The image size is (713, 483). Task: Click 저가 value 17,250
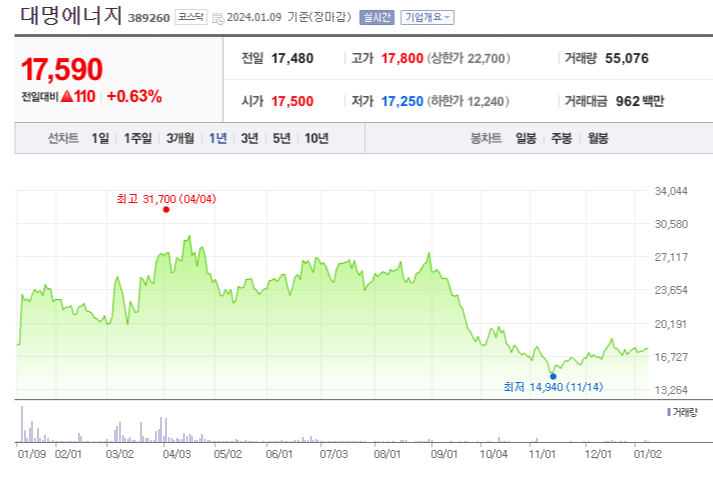402,101
